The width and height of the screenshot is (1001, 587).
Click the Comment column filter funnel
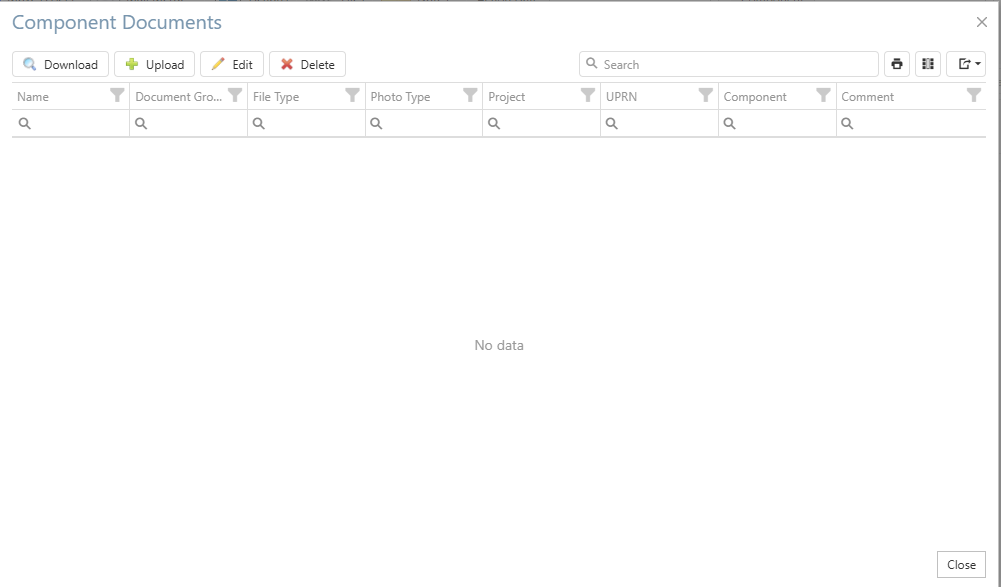pos(974,96)
